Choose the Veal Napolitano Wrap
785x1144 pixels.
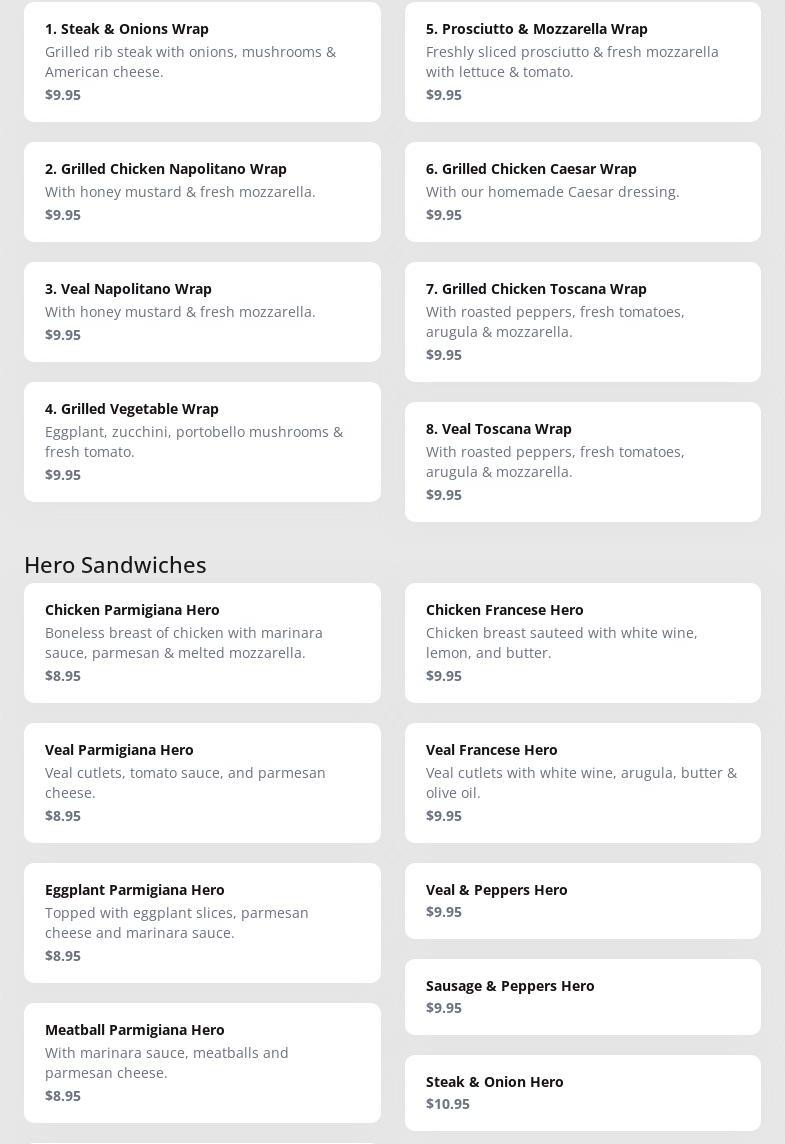coord(202,311)
